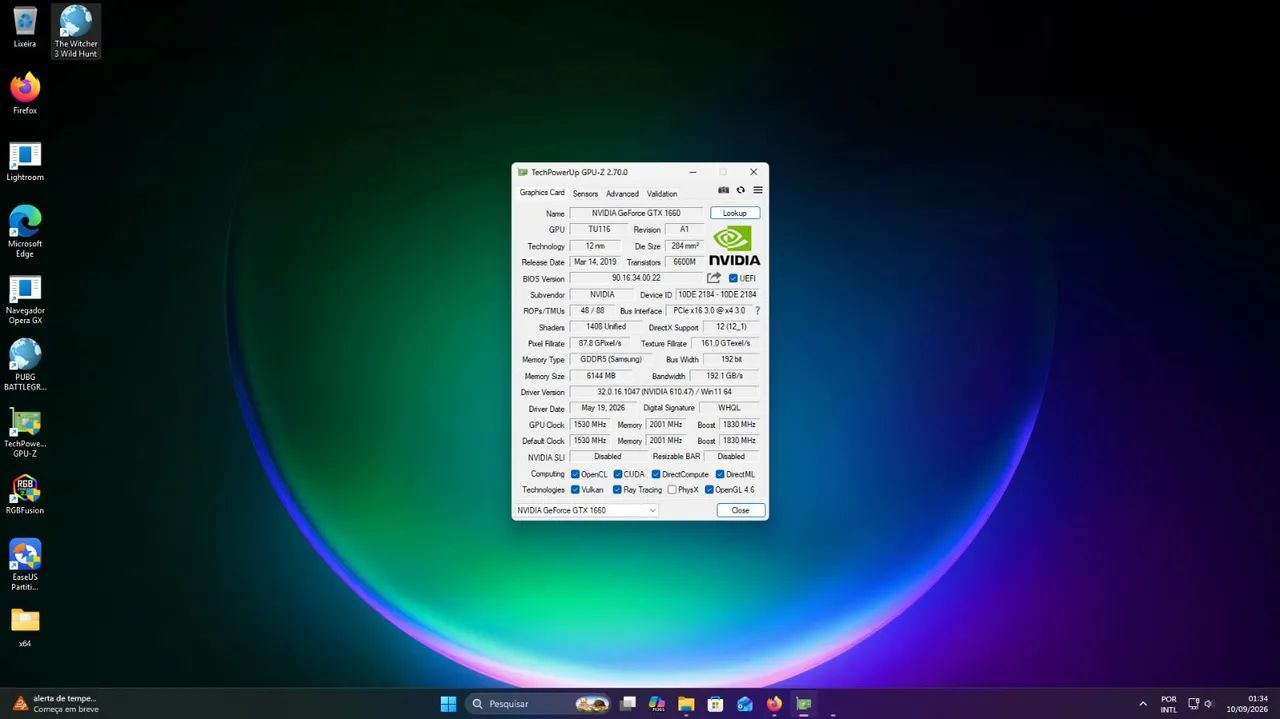
Task: Open the weather alert widget
Action: click(x=55, y=703)
